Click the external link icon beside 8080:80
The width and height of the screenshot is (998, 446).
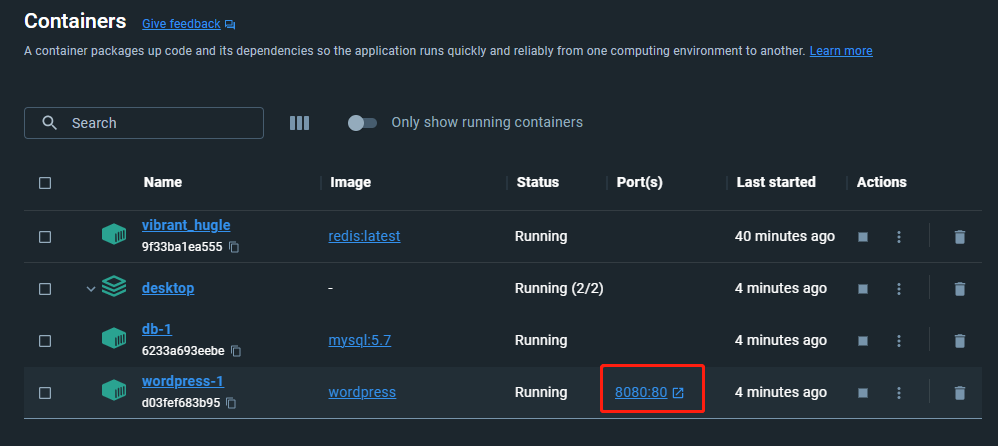click(678, 393)
